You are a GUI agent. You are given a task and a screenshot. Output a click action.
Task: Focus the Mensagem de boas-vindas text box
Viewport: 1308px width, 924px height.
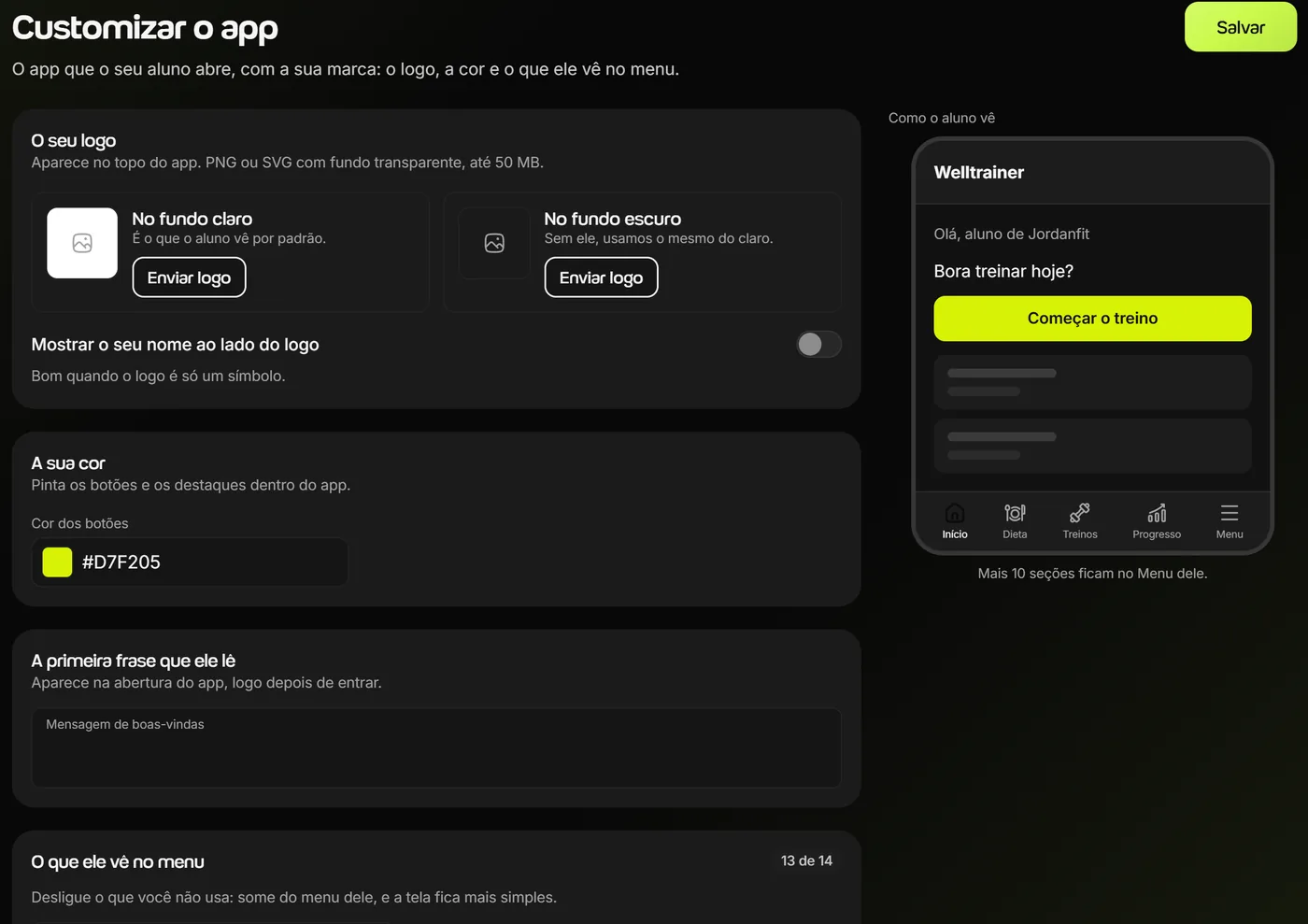coord(436,747)
